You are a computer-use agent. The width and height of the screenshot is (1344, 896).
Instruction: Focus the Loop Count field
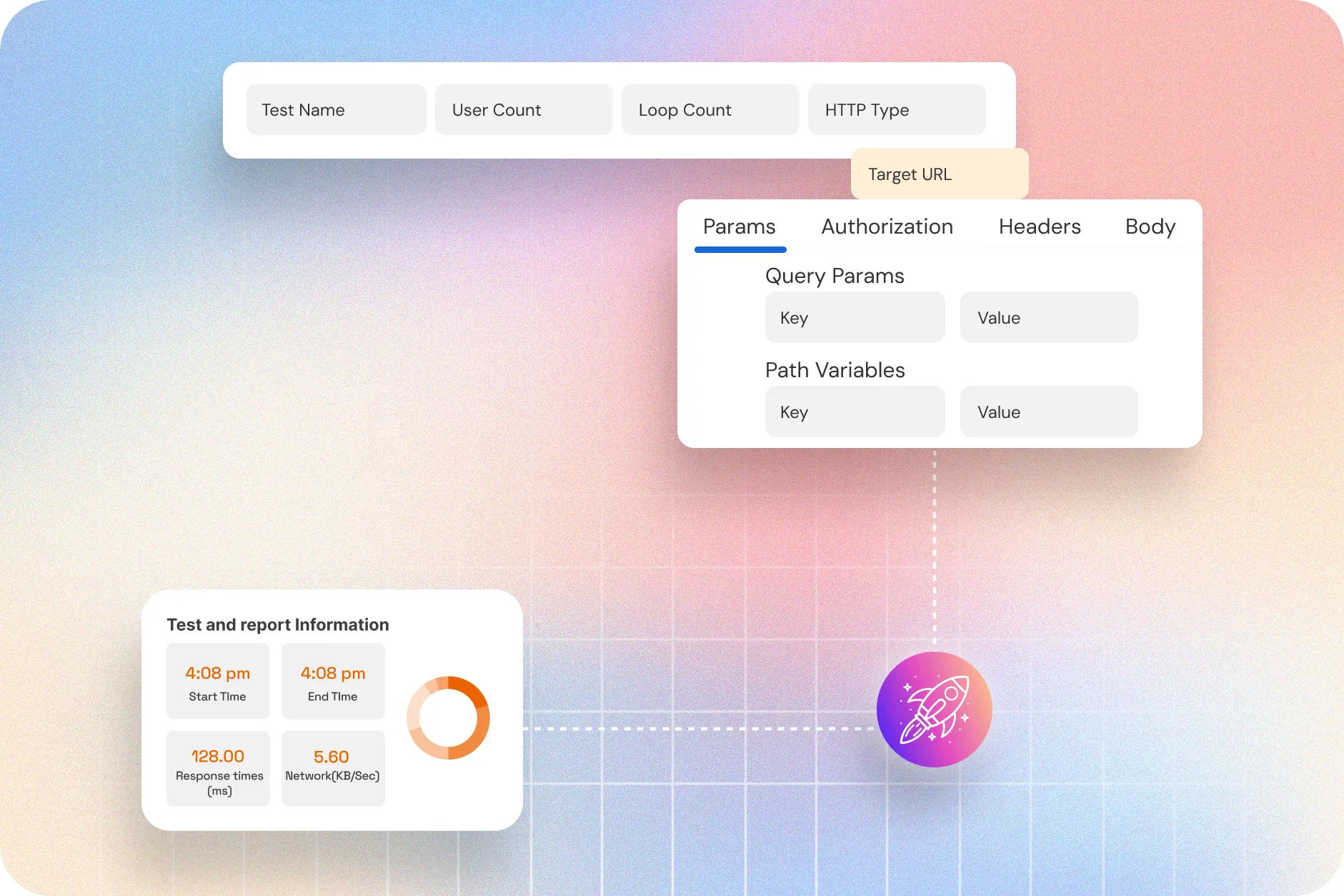click(710, 110)
